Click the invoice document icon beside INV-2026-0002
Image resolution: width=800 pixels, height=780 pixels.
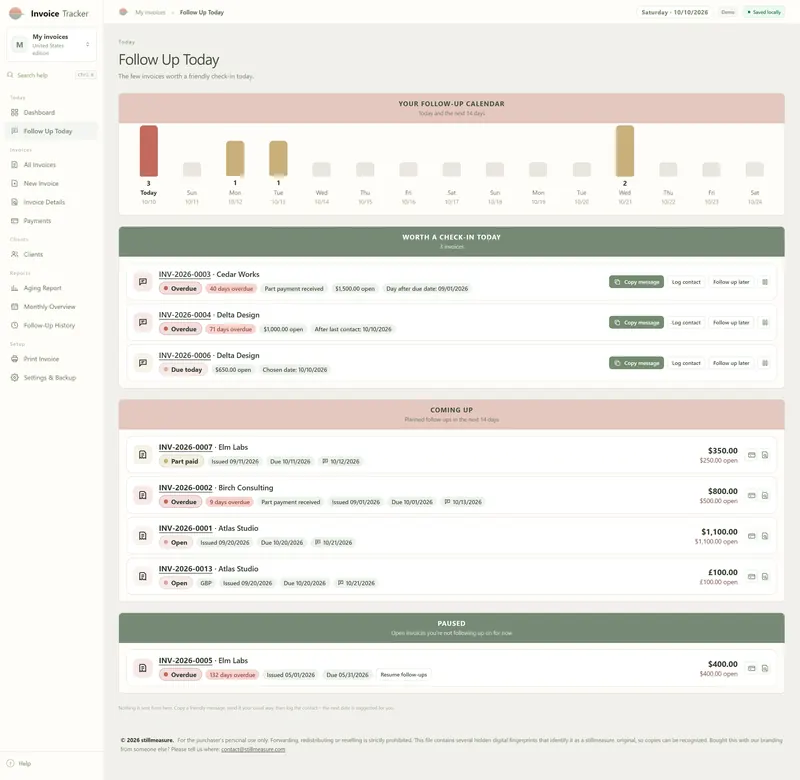143,495
